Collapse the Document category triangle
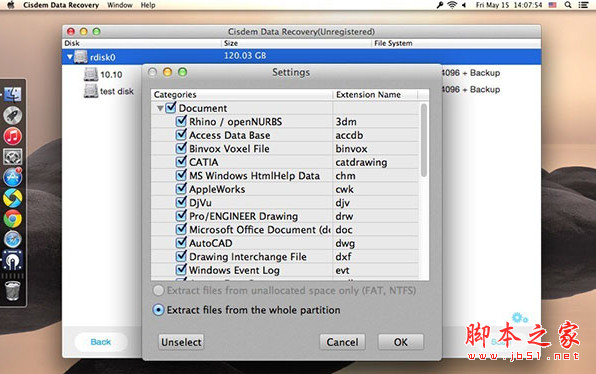596x374 pixels. coord(160,108)
